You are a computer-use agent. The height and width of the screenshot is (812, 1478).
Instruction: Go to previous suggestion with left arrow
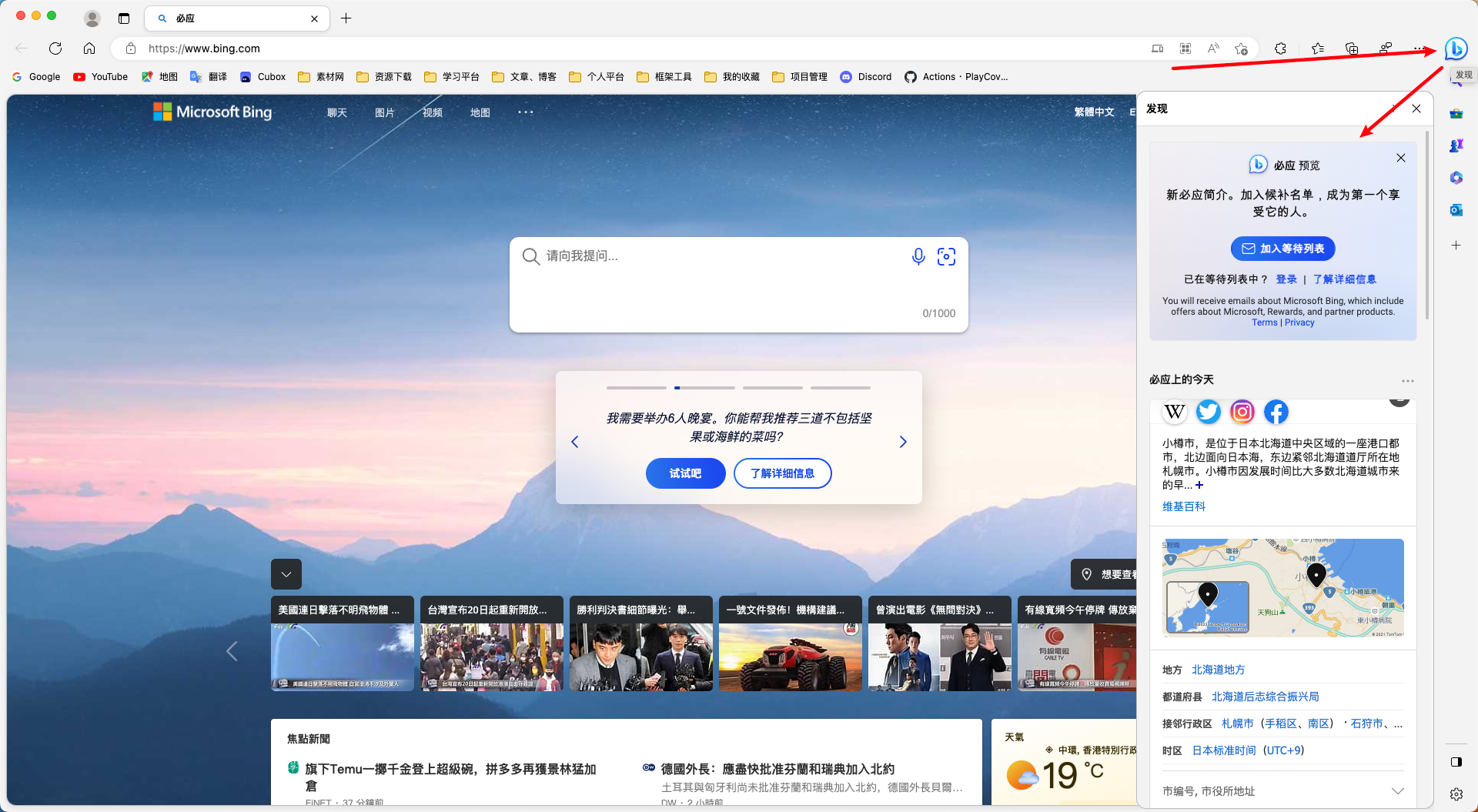pos(574,442)
